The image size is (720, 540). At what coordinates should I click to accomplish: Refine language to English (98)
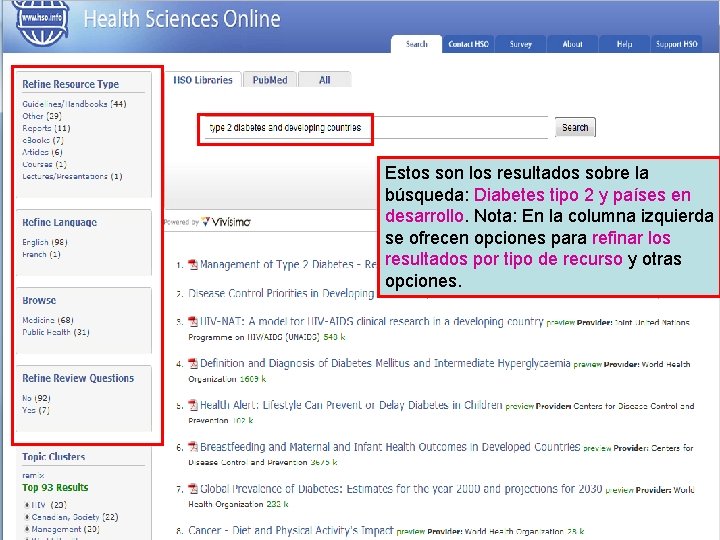45,242
